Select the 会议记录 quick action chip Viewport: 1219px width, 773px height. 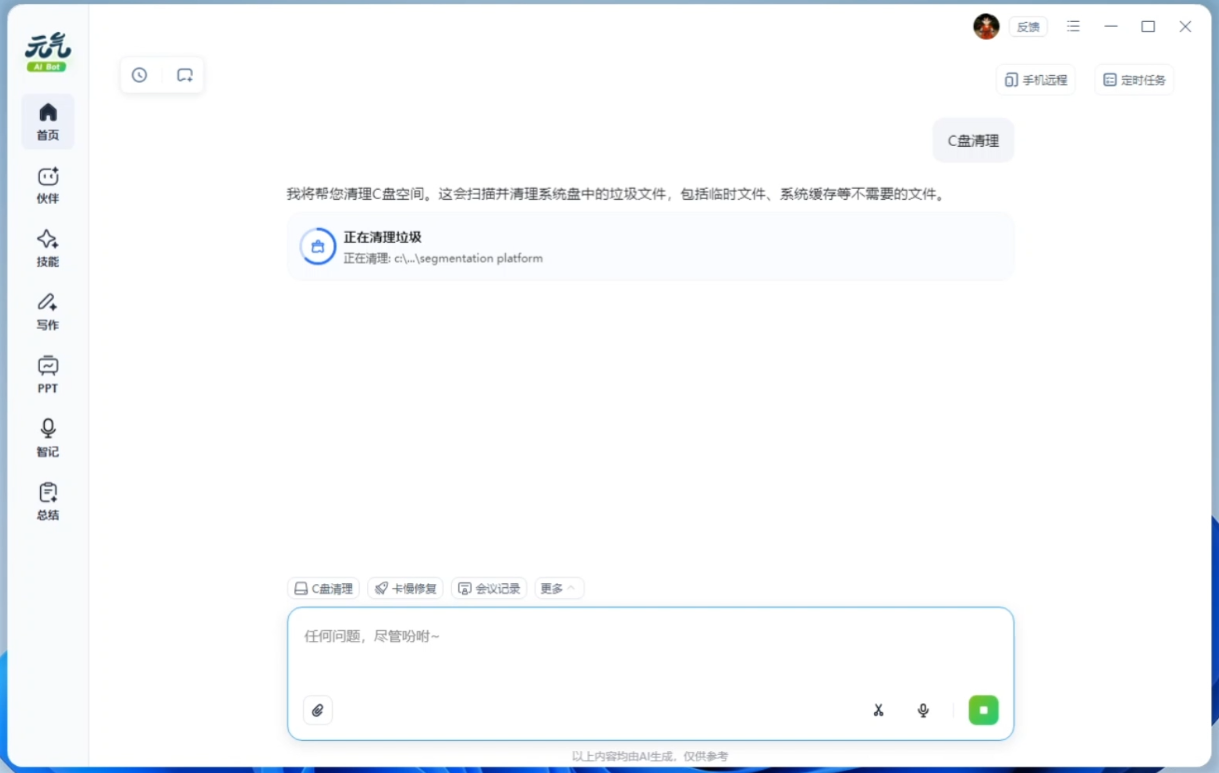pyautogui.click(x=489, y=589)
